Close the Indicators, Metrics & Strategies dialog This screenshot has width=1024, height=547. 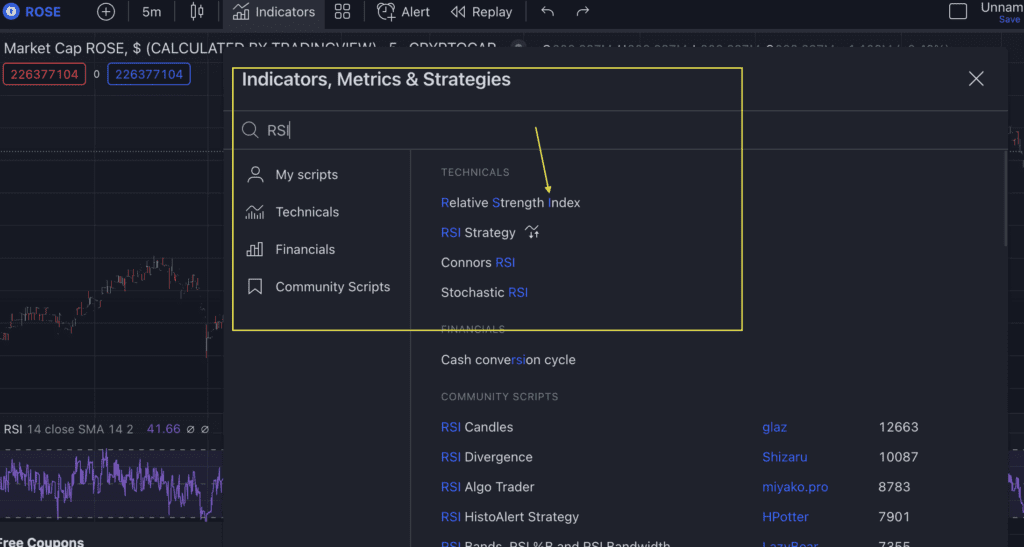click(x=976, y=79)
